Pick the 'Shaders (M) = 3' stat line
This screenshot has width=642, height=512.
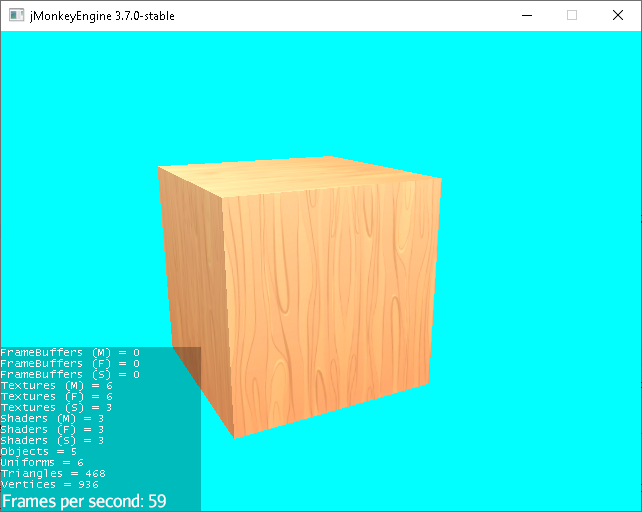coord(52,419)
